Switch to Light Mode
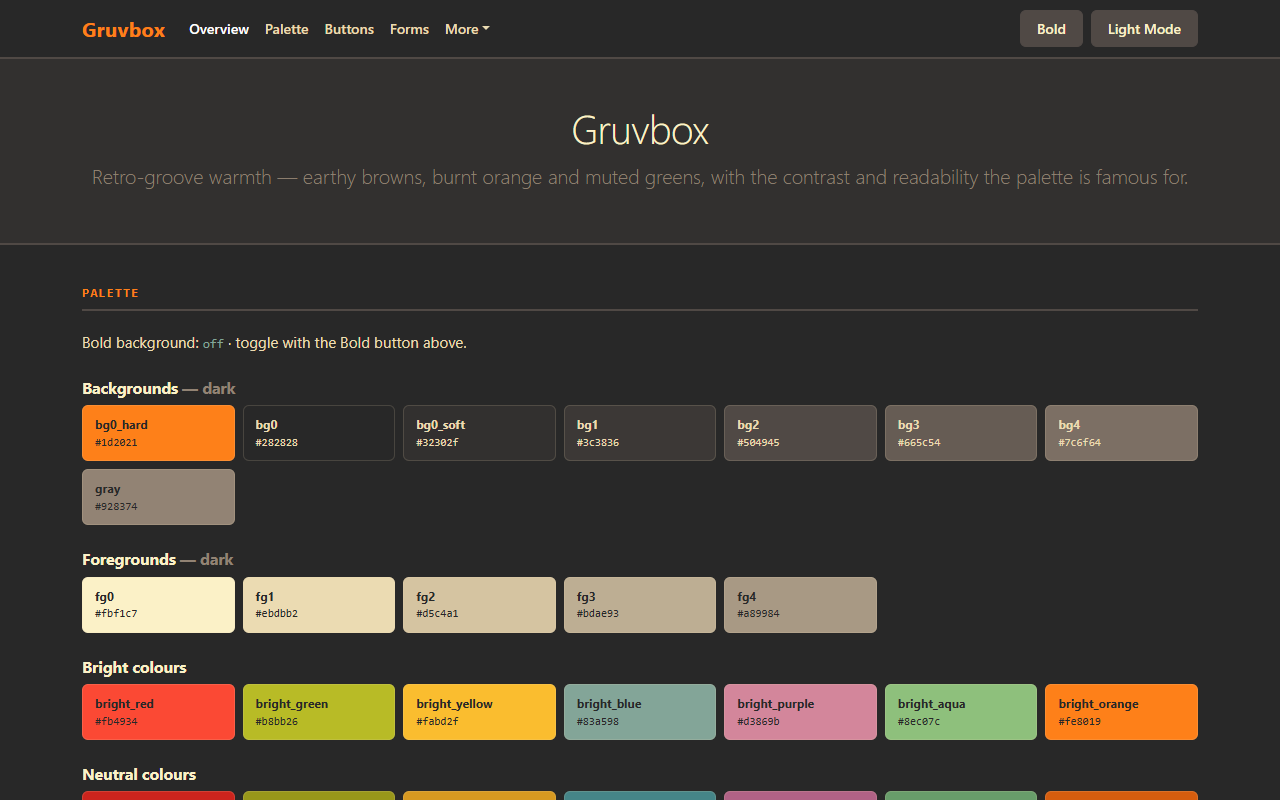 (1144, 29)
